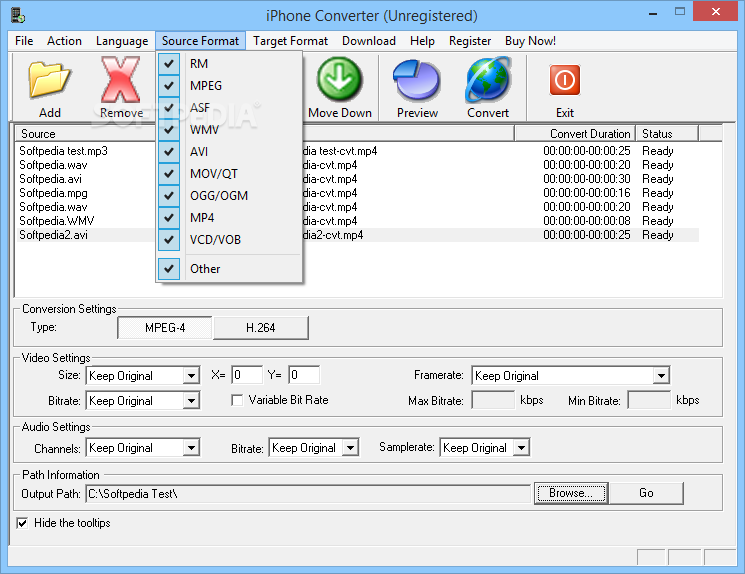The width and height of the screenshot is (745, 574).
Task: Select MPEG-4 conversion type
Action: click(165, 328)
